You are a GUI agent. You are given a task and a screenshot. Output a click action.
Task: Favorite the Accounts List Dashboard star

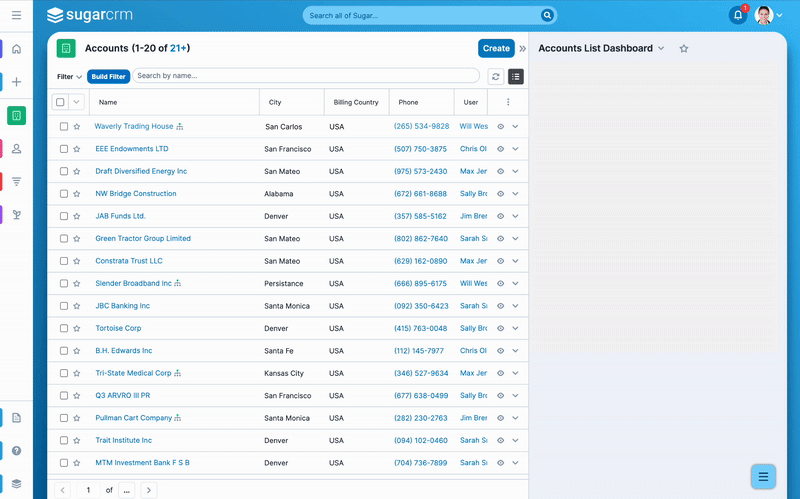[x=684, y=48]
